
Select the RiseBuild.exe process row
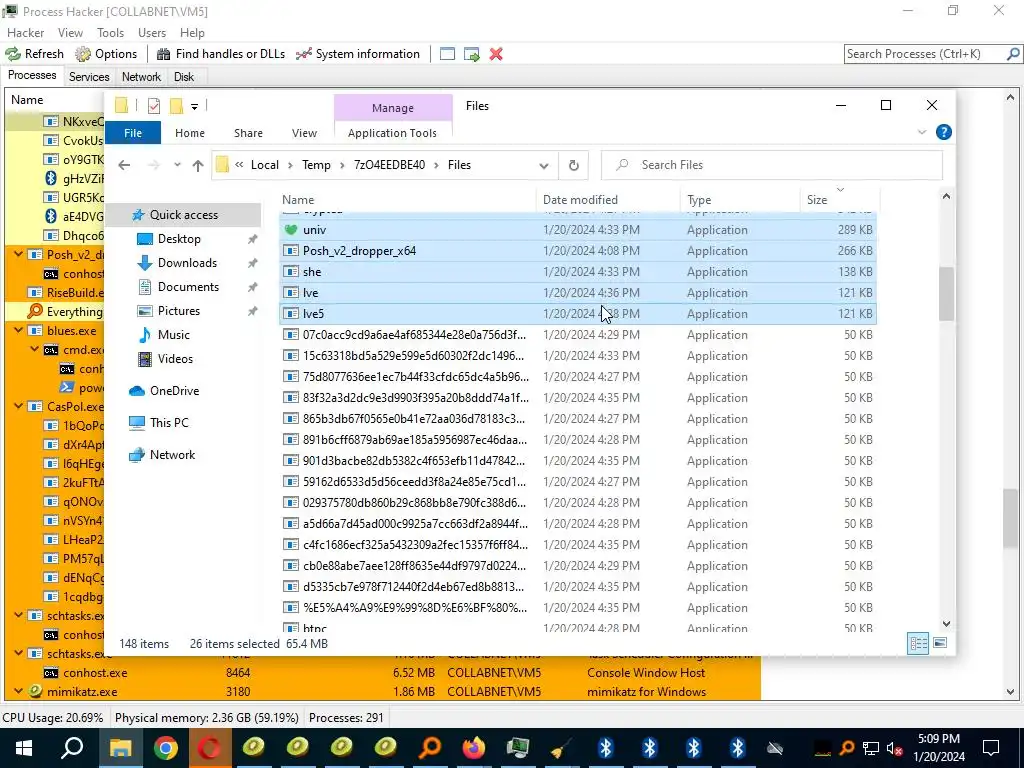(x=65, y=293)
